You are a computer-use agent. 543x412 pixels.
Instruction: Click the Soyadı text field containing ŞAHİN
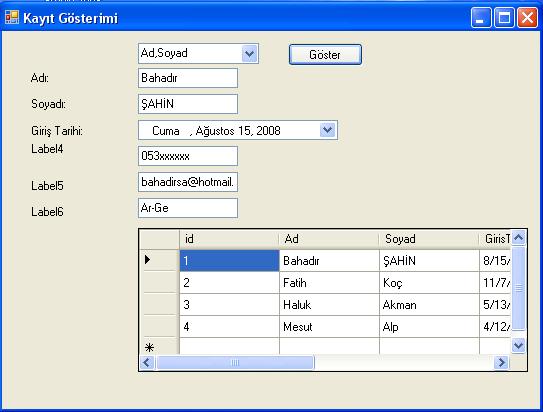click(x=188, y=104)
